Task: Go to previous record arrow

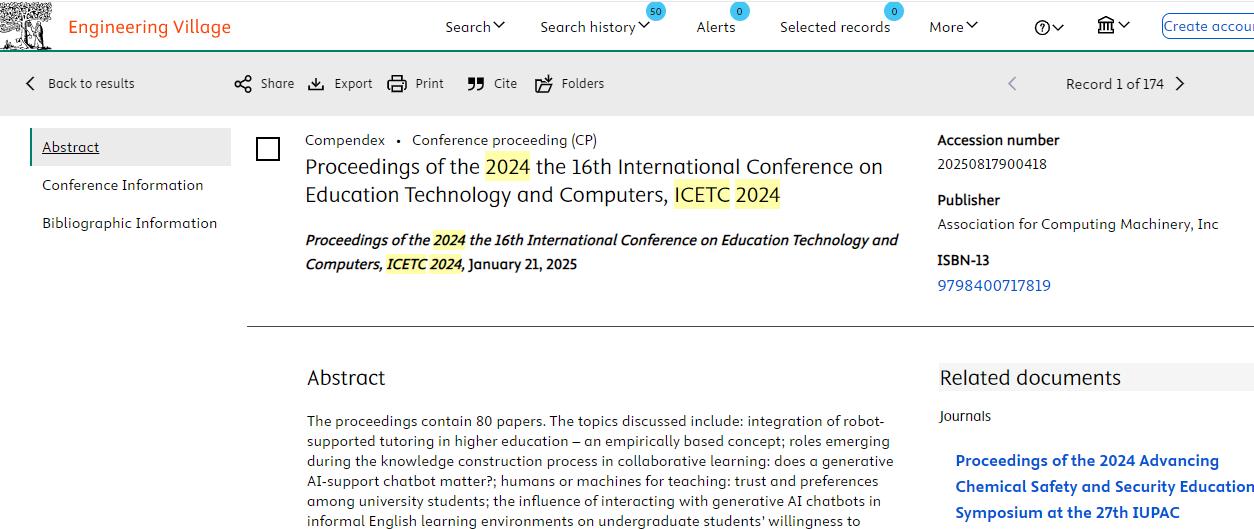Action: [1012, 84]
